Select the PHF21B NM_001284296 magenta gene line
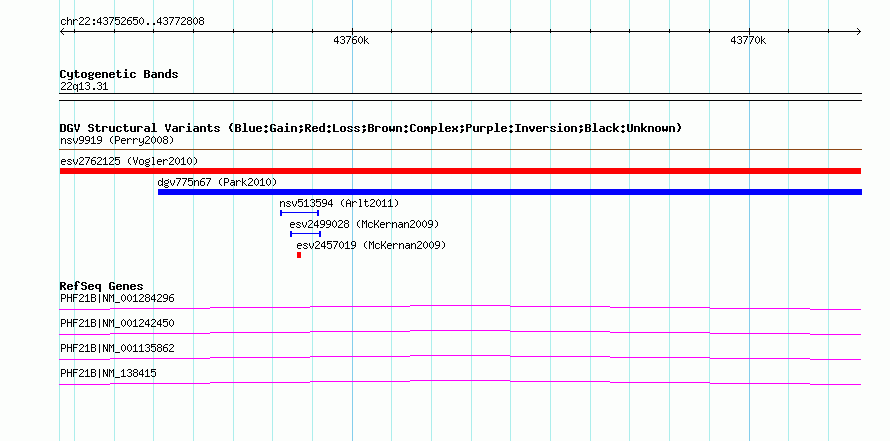Image resolution: width=890 pixels, height=441 pixels. coord(460,308)
